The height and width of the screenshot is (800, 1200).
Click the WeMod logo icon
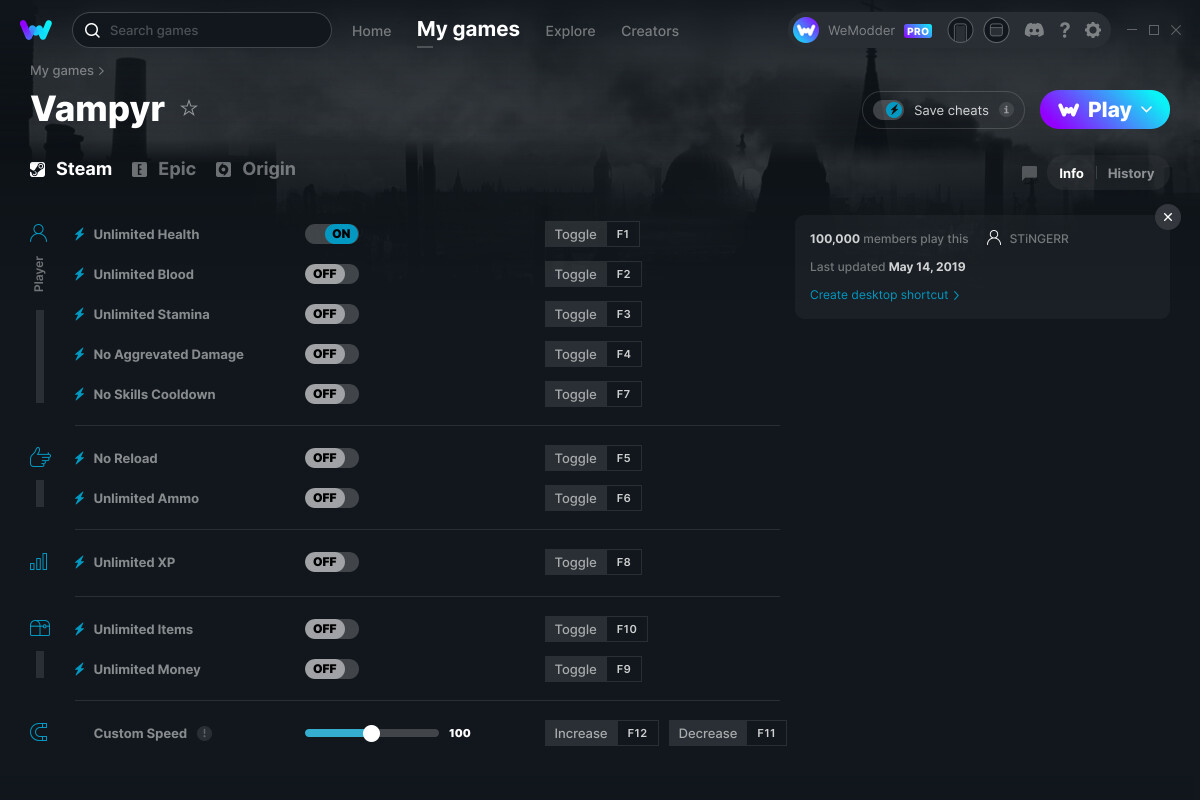click(36, 30)
